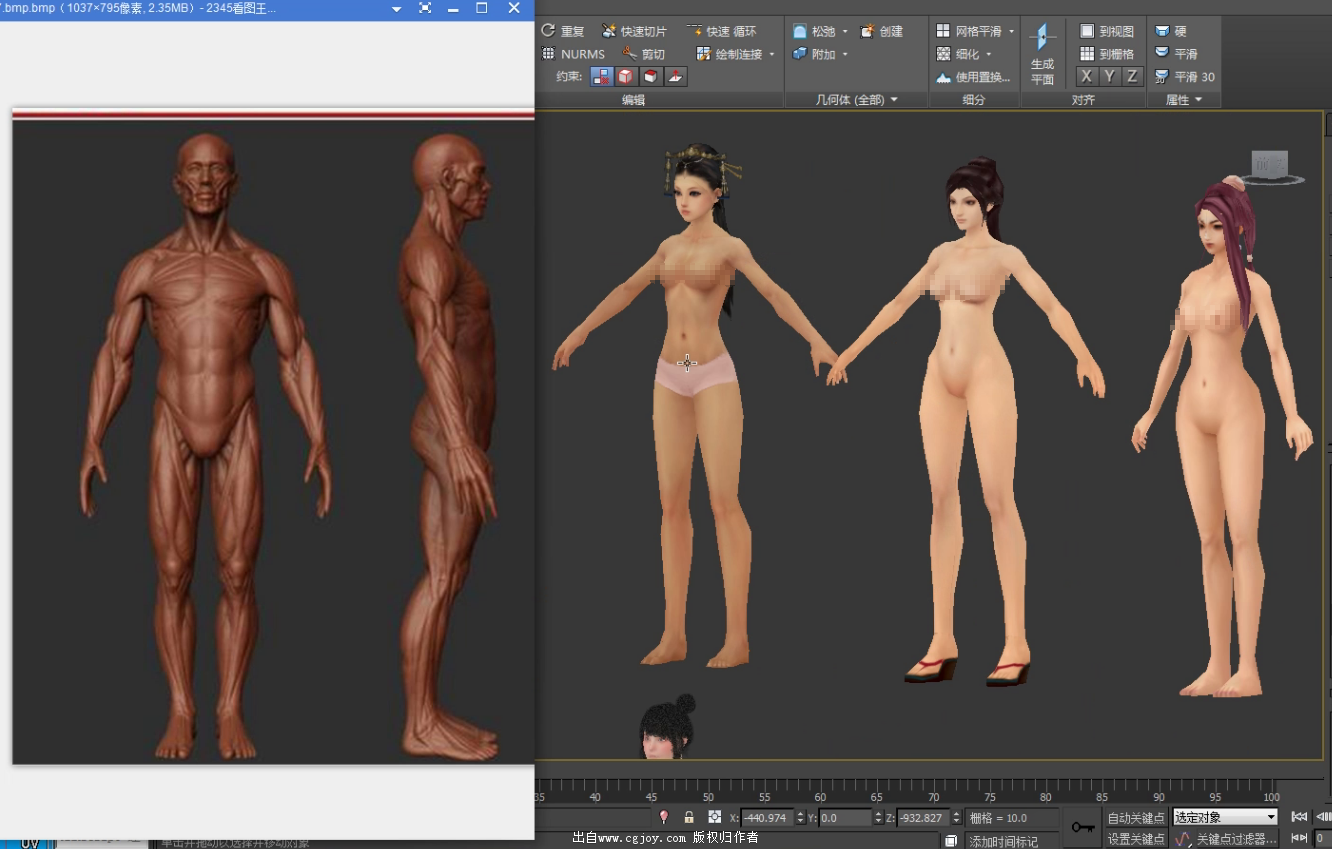Image resolution: width=1332 pixels, height=849 pixels.
Task: Open the 细分 panel label
Action: 974,100
